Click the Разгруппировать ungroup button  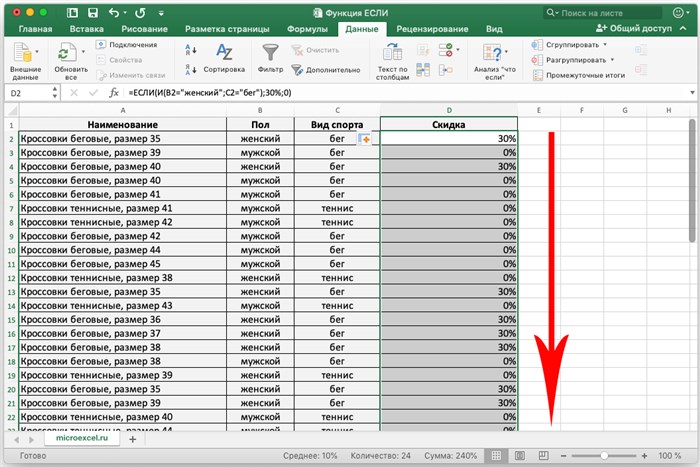[x=569, y=60]
